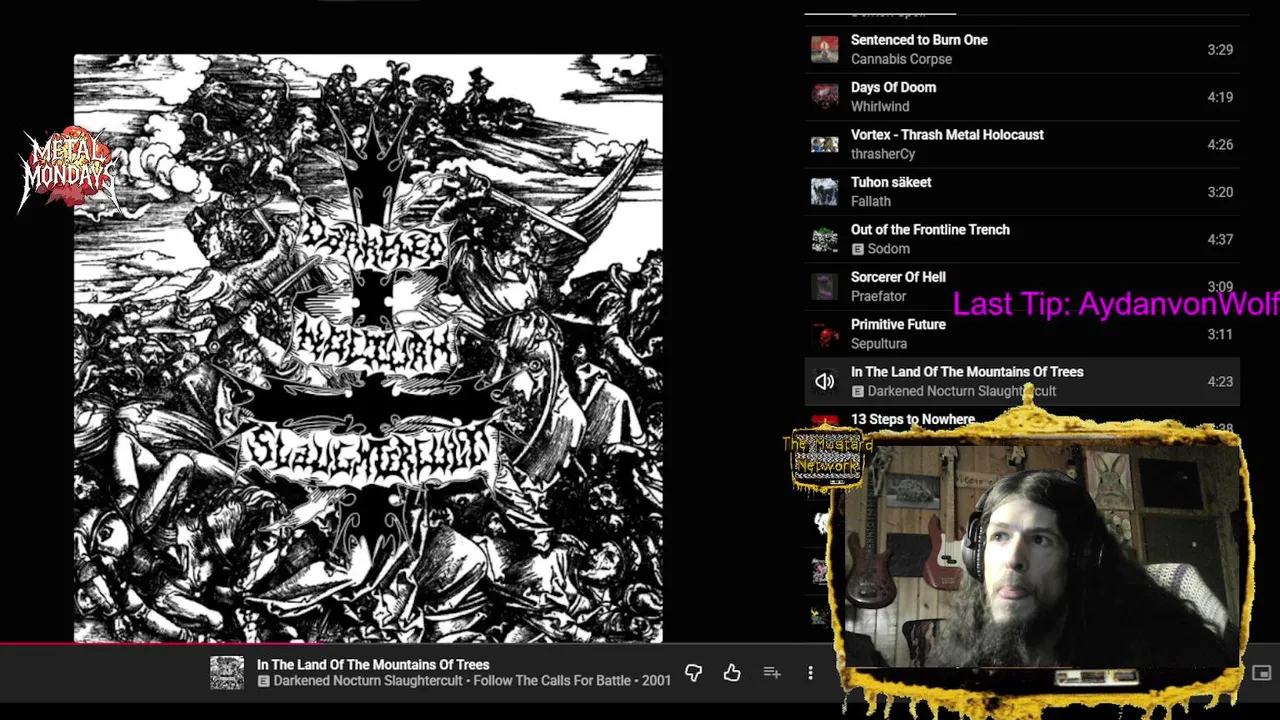
Task: Open the save to playlist icon
Action: pyautogui.click(x=772, y=673)
